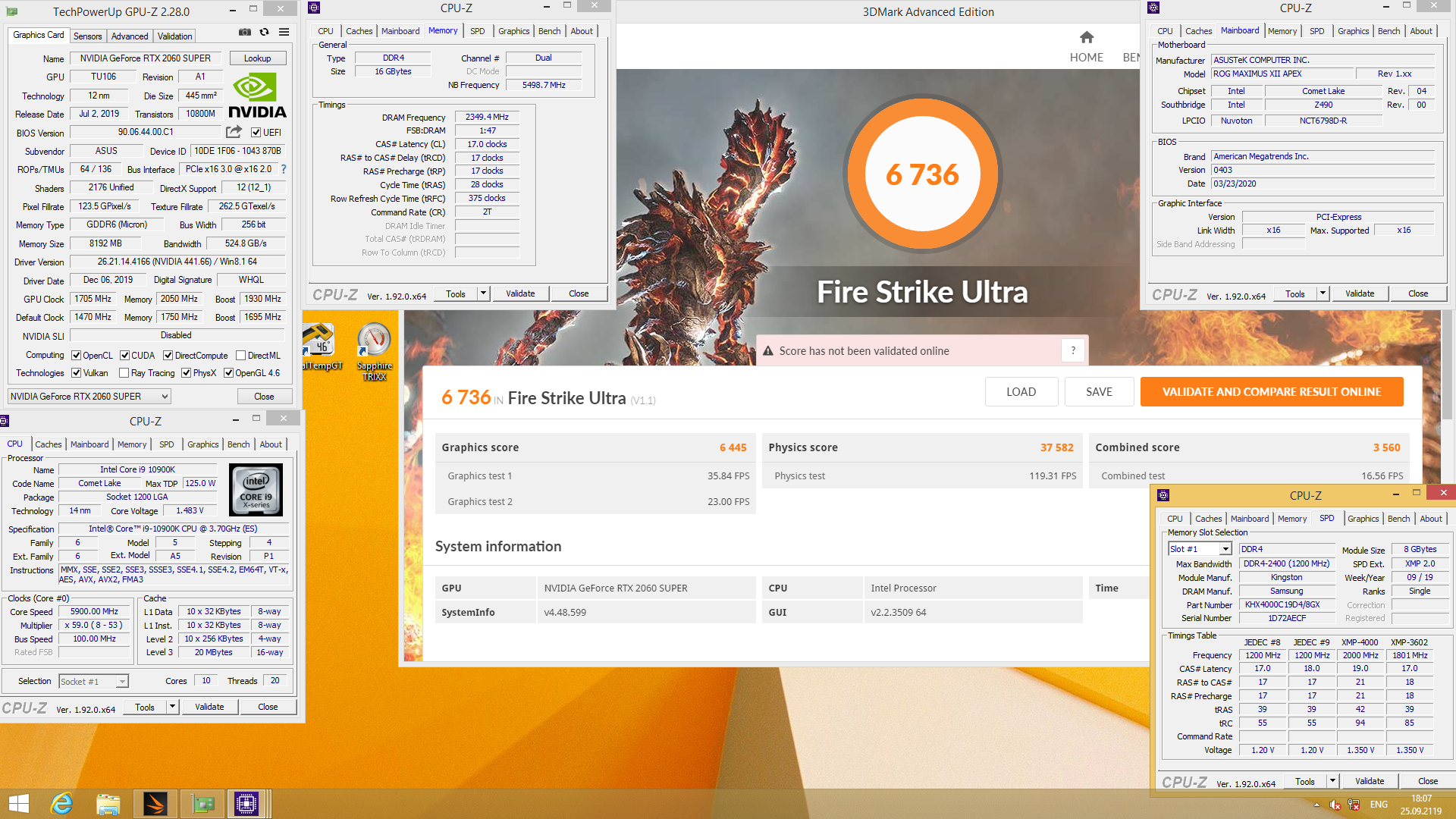Viewport: 1456px width, 819px height.
Task: Click the Intel Core i9 logo in CPU-Z
Action: tap(256, 490)
